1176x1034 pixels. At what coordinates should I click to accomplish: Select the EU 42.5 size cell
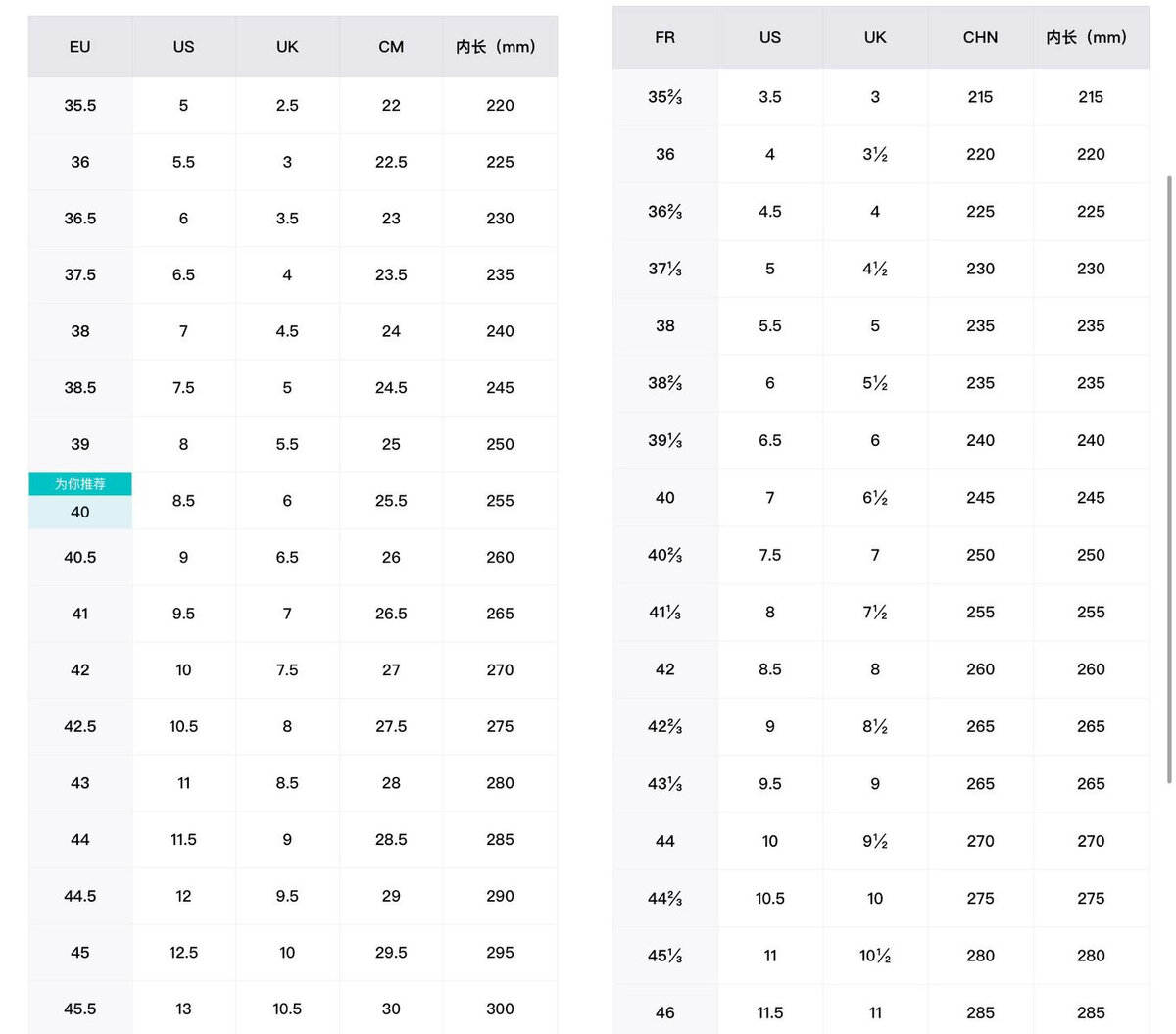click(80, 726)
